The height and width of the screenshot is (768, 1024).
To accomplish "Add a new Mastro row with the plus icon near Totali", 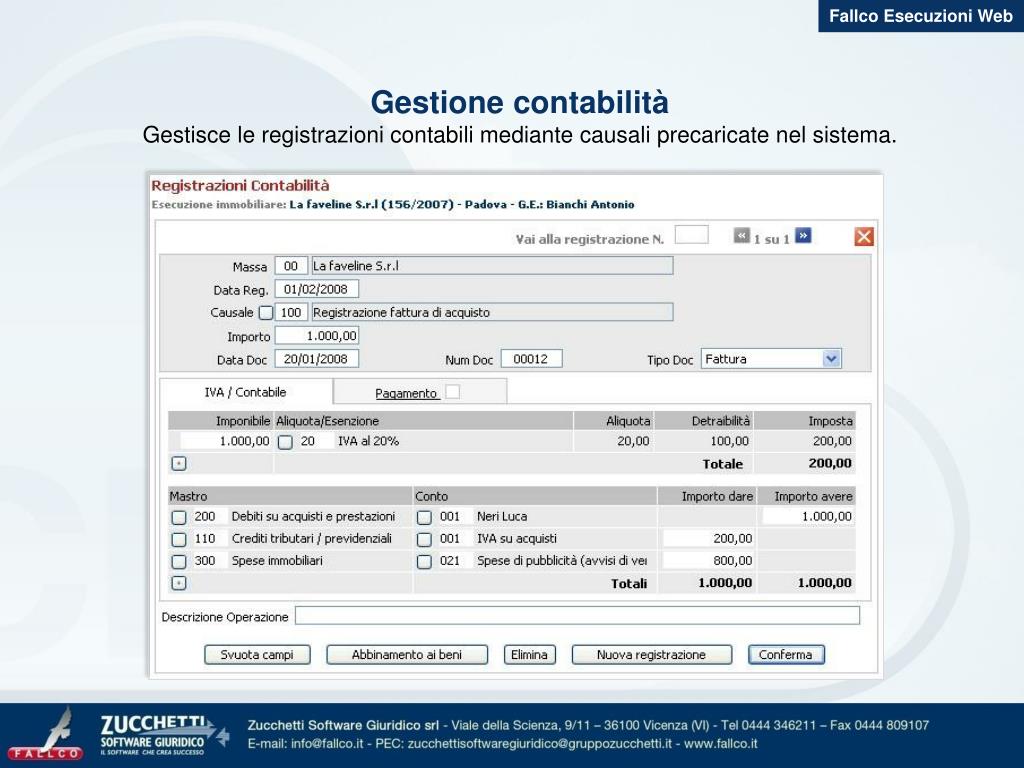I will tap(179, 583).
